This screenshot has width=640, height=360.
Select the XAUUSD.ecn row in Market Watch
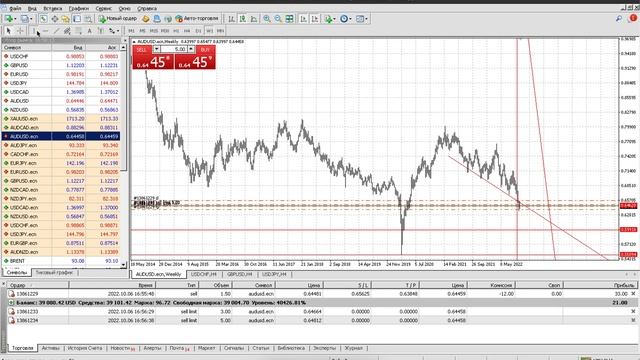[61, 118]
